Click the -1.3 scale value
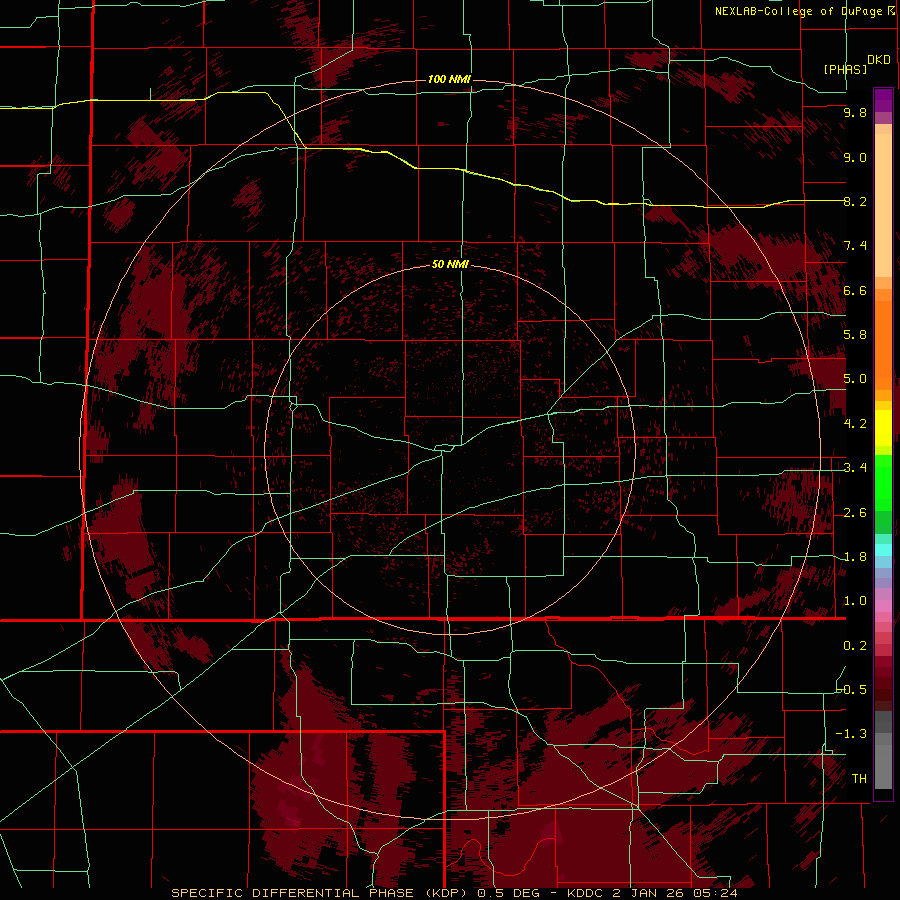 pos(852,734)
